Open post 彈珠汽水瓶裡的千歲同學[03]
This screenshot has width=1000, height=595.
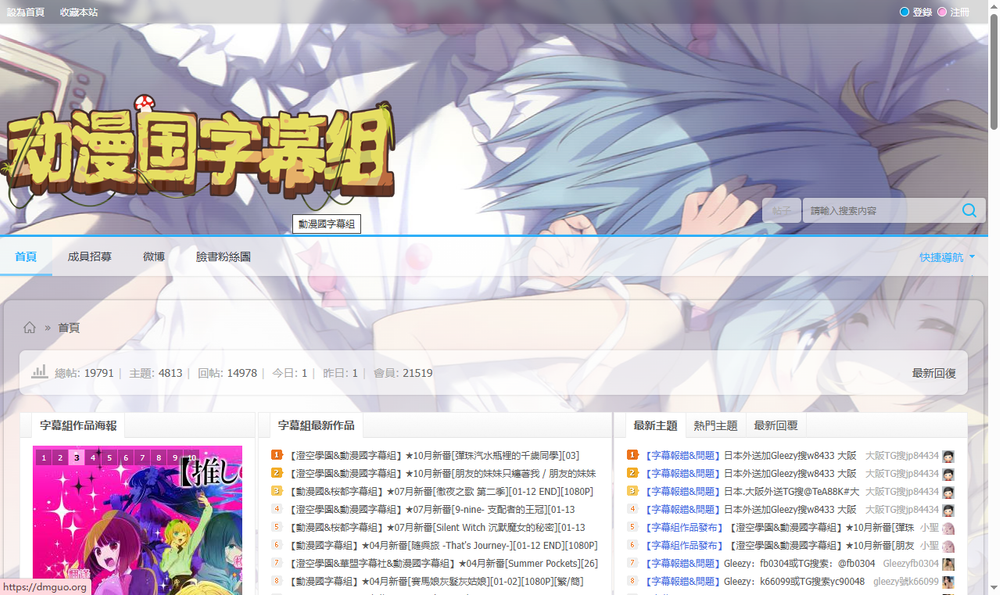tap(434, 456)
